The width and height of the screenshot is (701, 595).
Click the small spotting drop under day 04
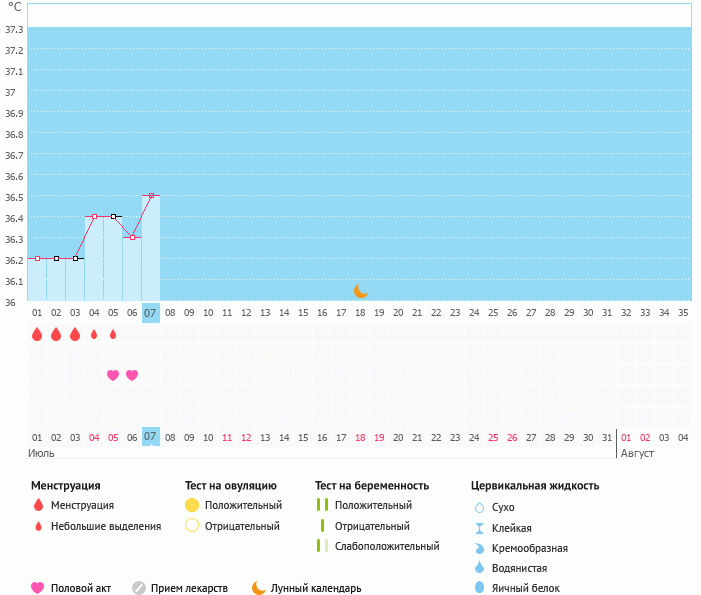pos(94,334)
